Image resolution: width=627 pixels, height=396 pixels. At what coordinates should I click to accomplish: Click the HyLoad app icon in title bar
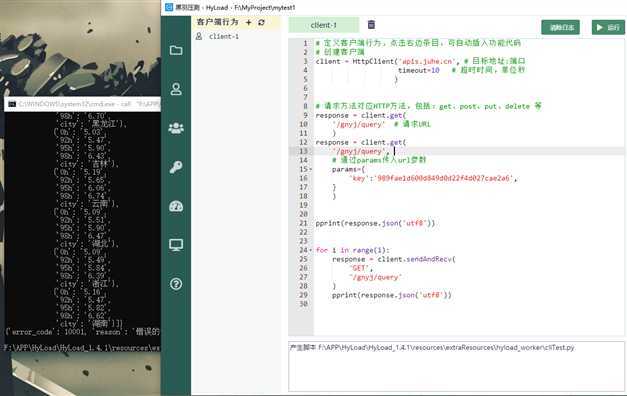coord(169,7)
